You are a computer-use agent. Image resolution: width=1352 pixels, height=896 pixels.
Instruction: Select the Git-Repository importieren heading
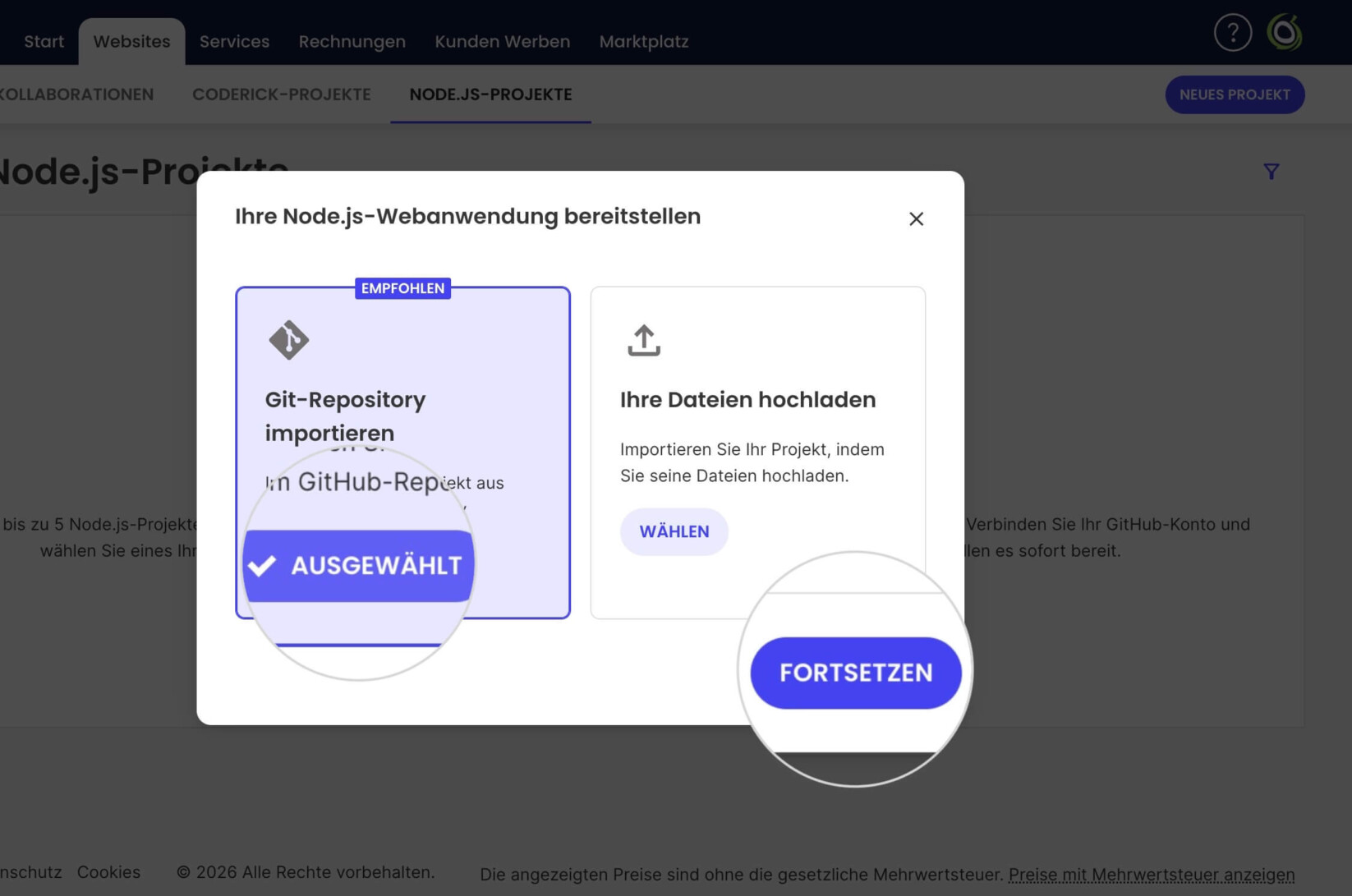coord(345,416)
